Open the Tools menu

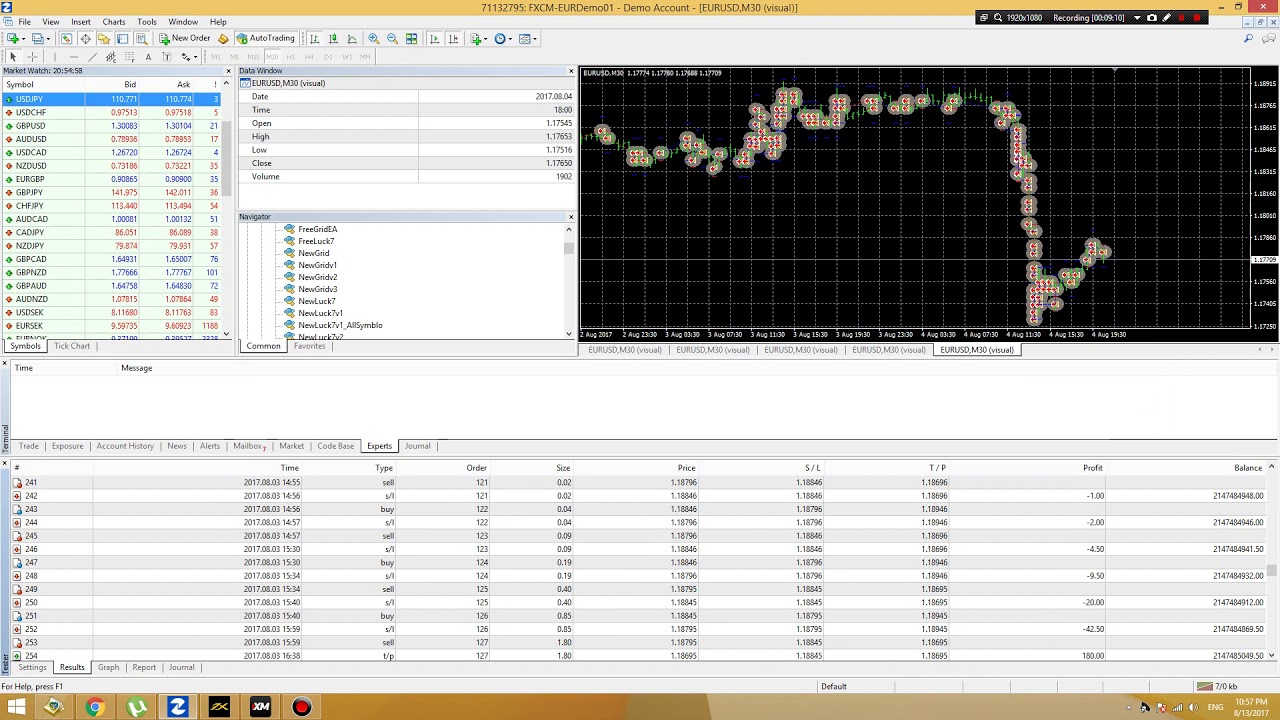[147, 21]
